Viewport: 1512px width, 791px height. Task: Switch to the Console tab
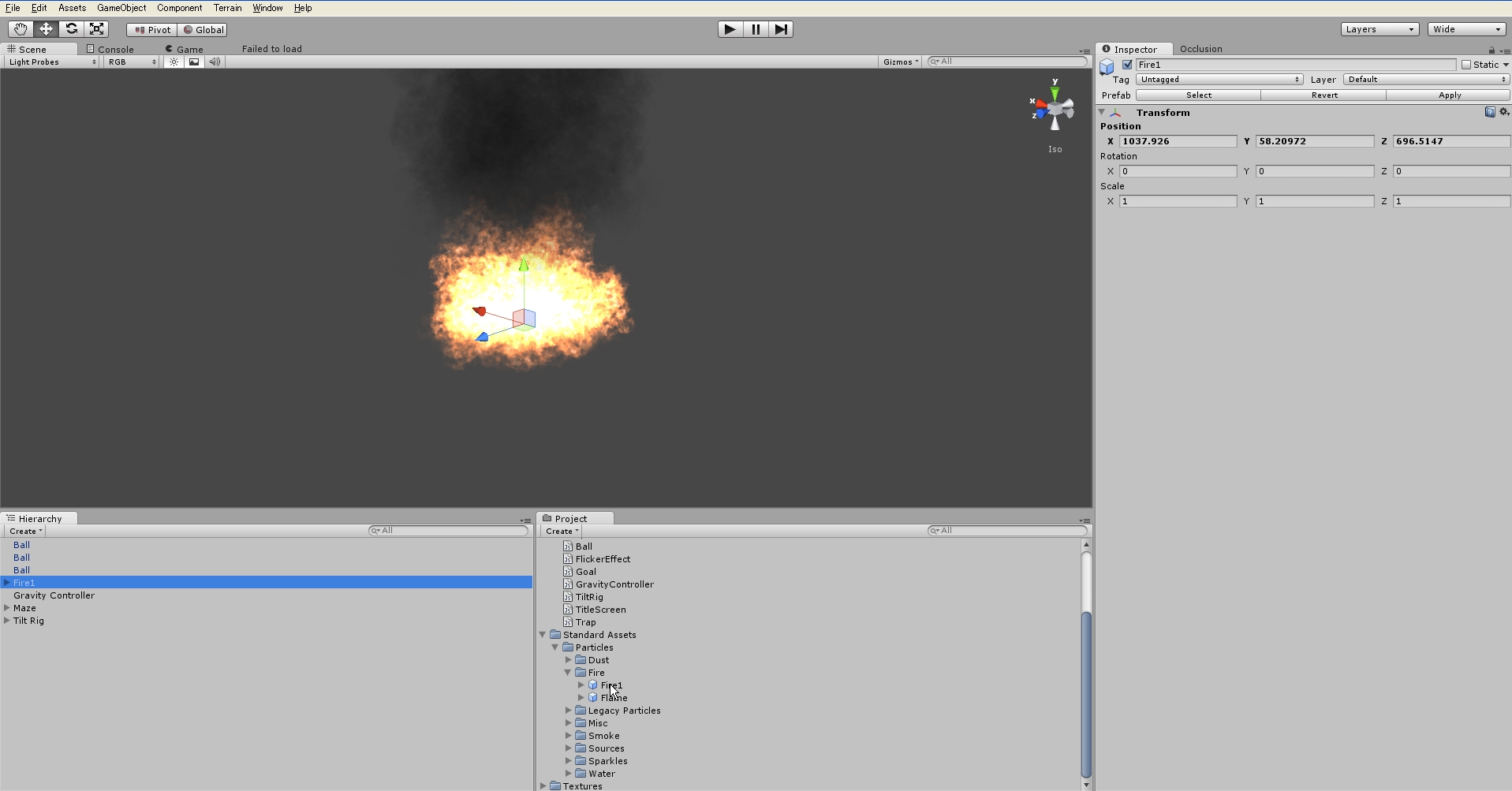pyautogui.click(x=115, y=49)
